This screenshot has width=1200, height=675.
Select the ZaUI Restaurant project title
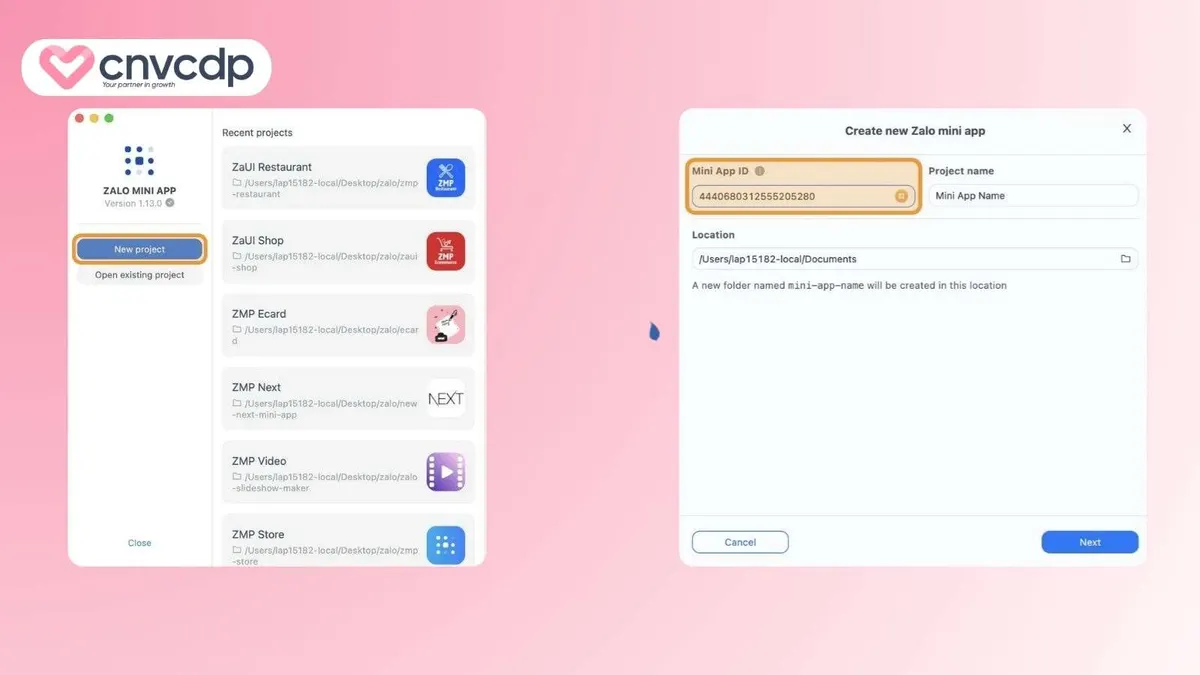(x=272, y=167)
